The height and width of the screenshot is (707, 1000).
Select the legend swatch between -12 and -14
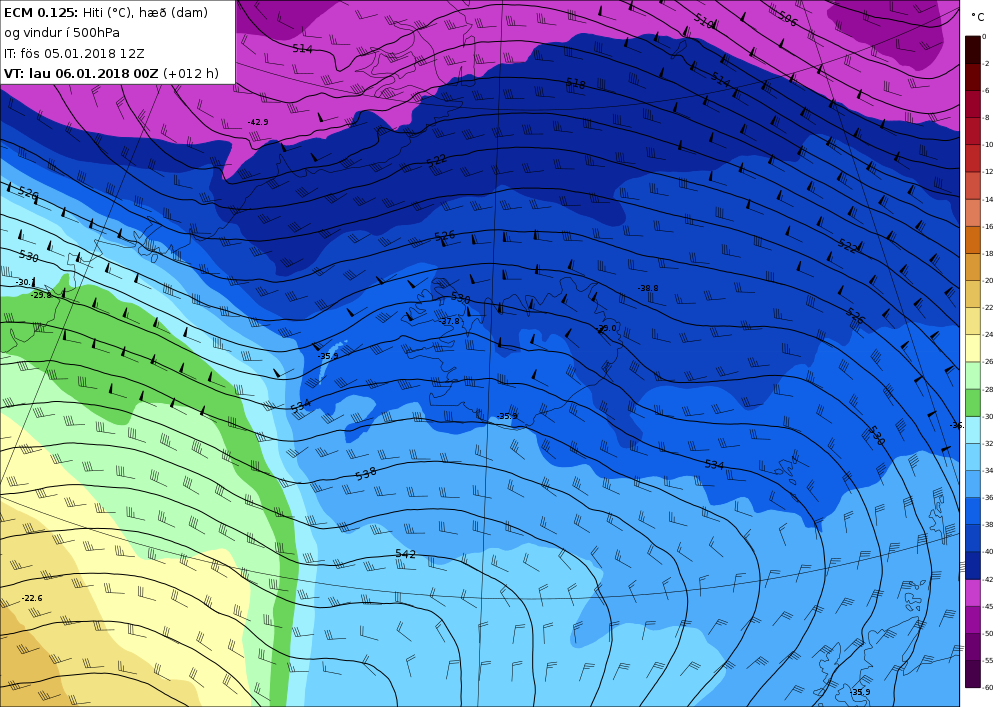coord(973,186)
